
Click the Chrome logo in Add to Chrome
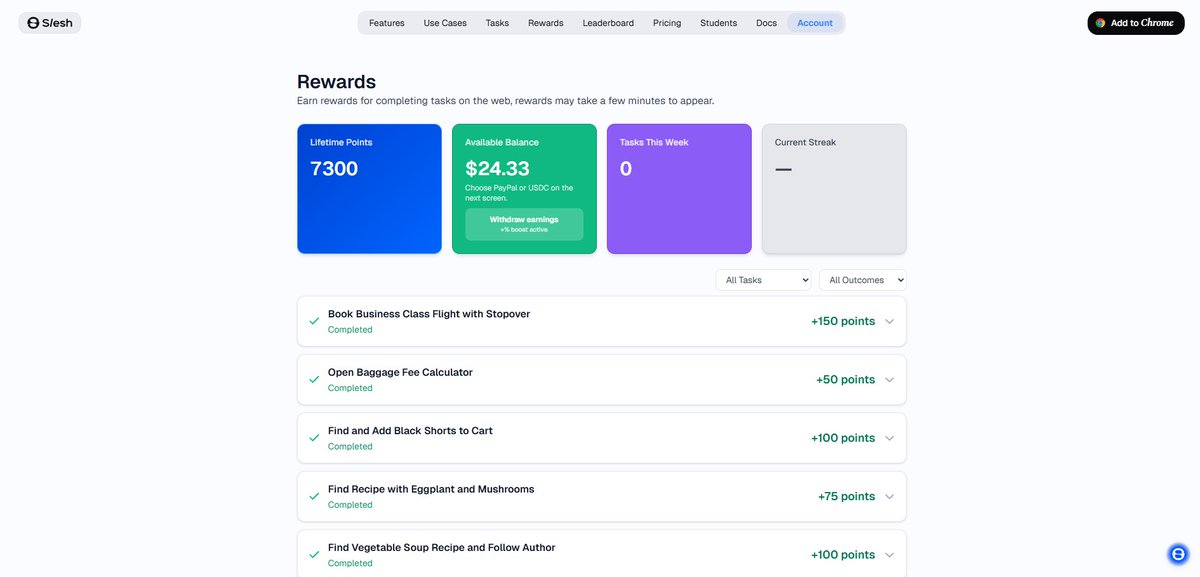click(x=1100, y=23)
